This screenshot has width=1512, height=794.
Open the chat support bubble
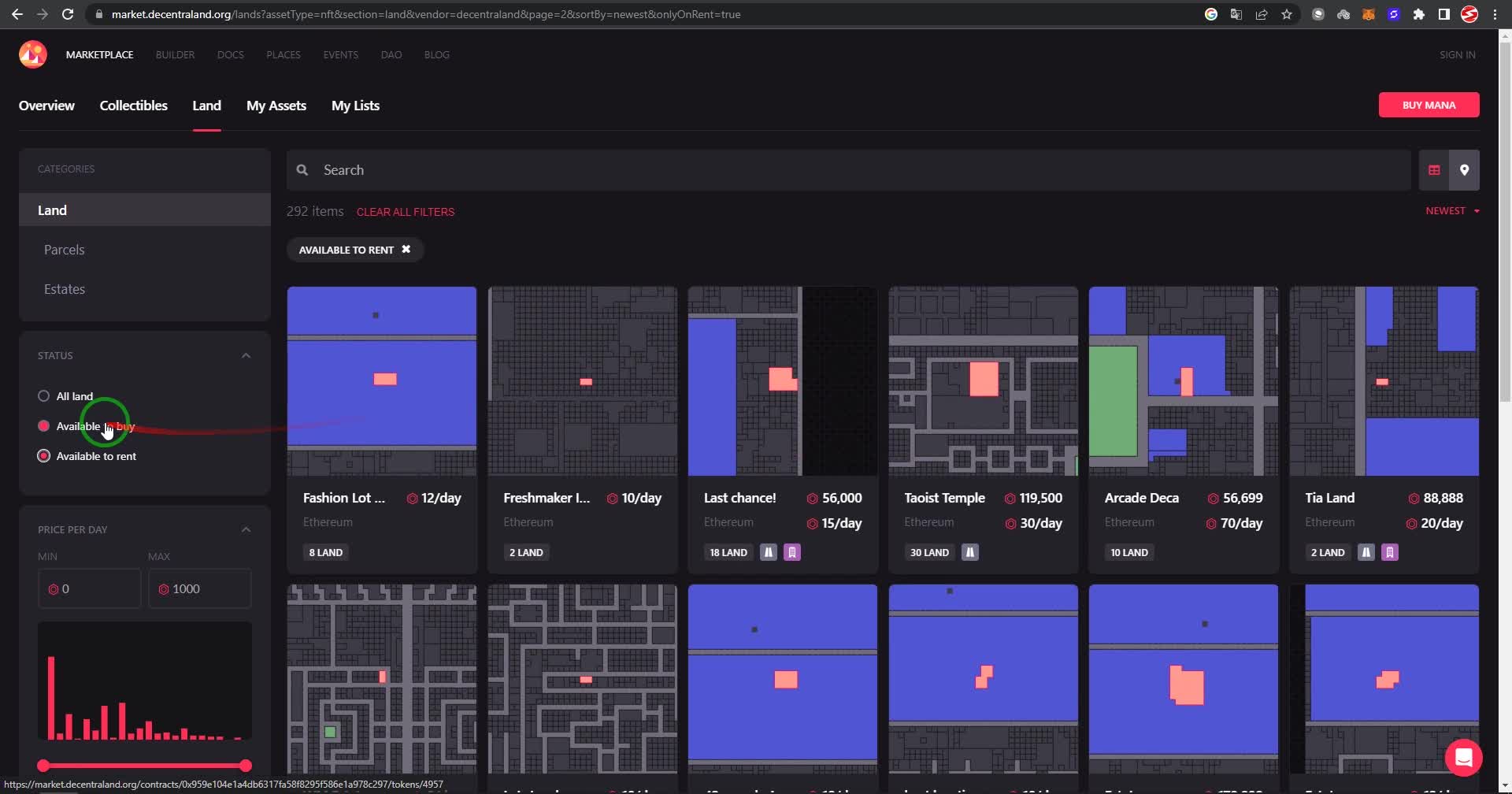(1463, 758)
